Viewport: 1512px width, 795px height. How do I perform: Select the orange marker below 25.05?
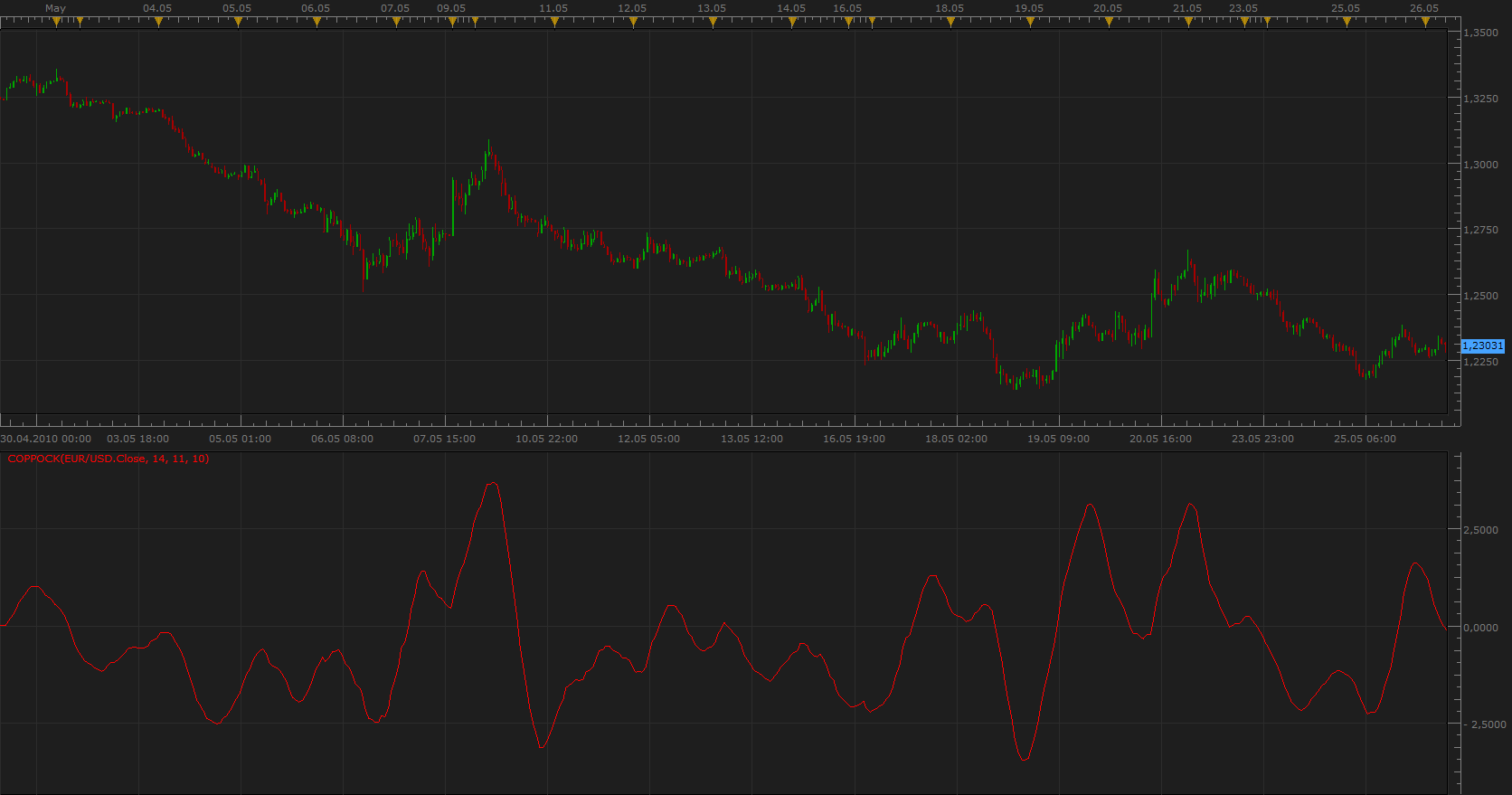click(1347, 22)
